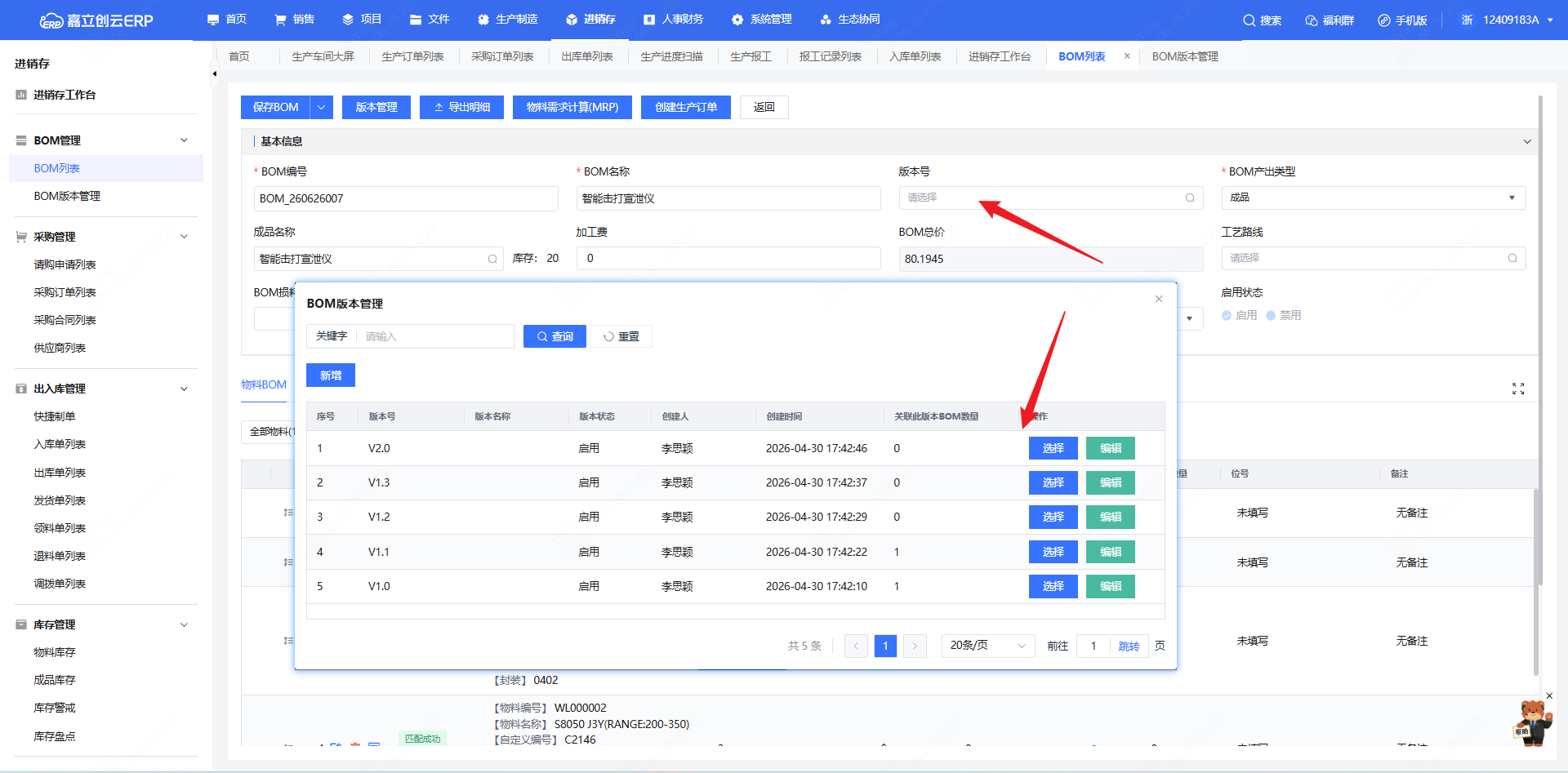Image resolution: width=1568 pixels, height=773 pixels.
Task: Open the user account dropdown 12409183A
Action: (1508, 20)
